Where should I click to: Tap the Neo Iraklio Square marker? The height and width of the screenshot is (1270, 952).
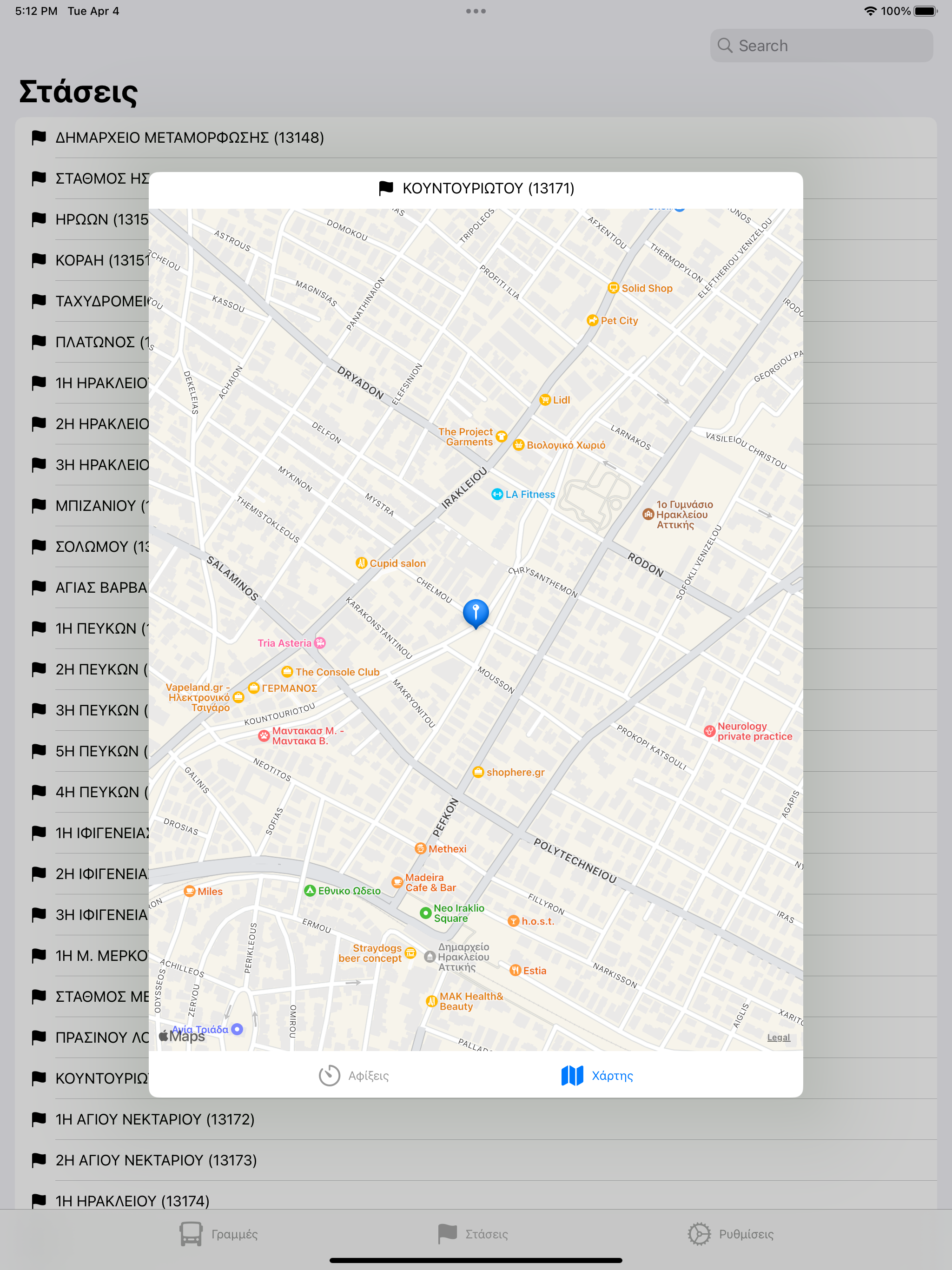click(x=425, y=913)
